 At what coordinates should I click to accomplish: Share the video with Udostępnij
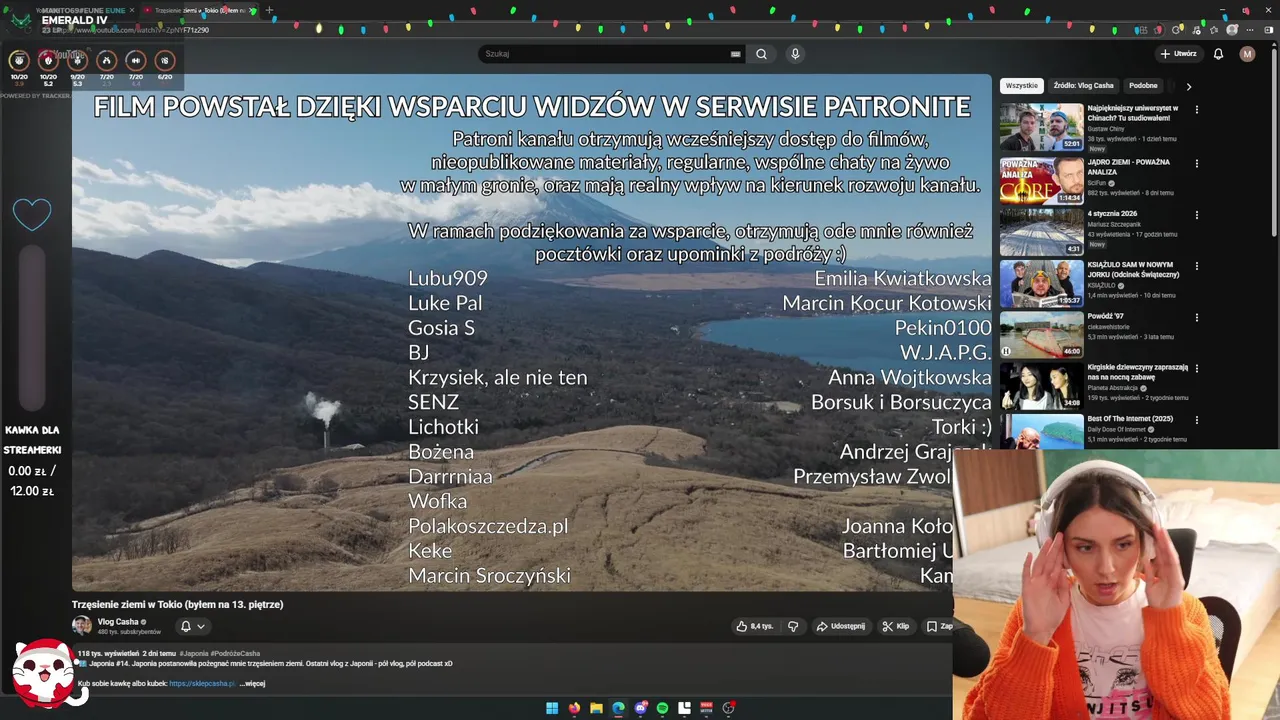841,626
